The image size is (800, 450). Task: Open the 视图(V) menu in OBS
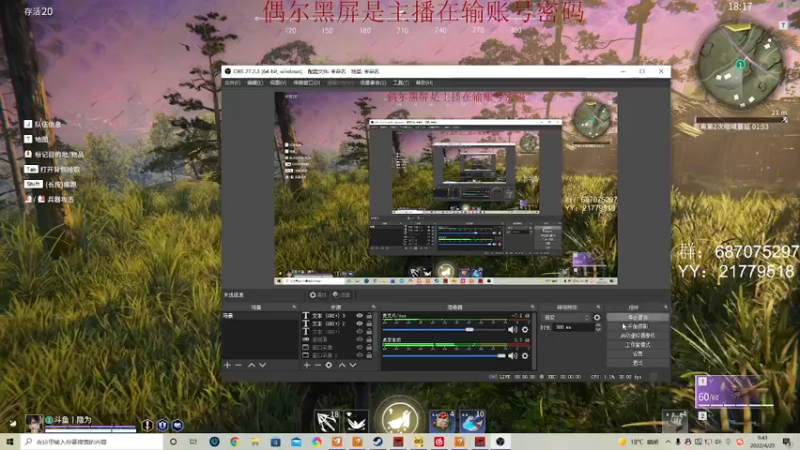click(278, 83)
